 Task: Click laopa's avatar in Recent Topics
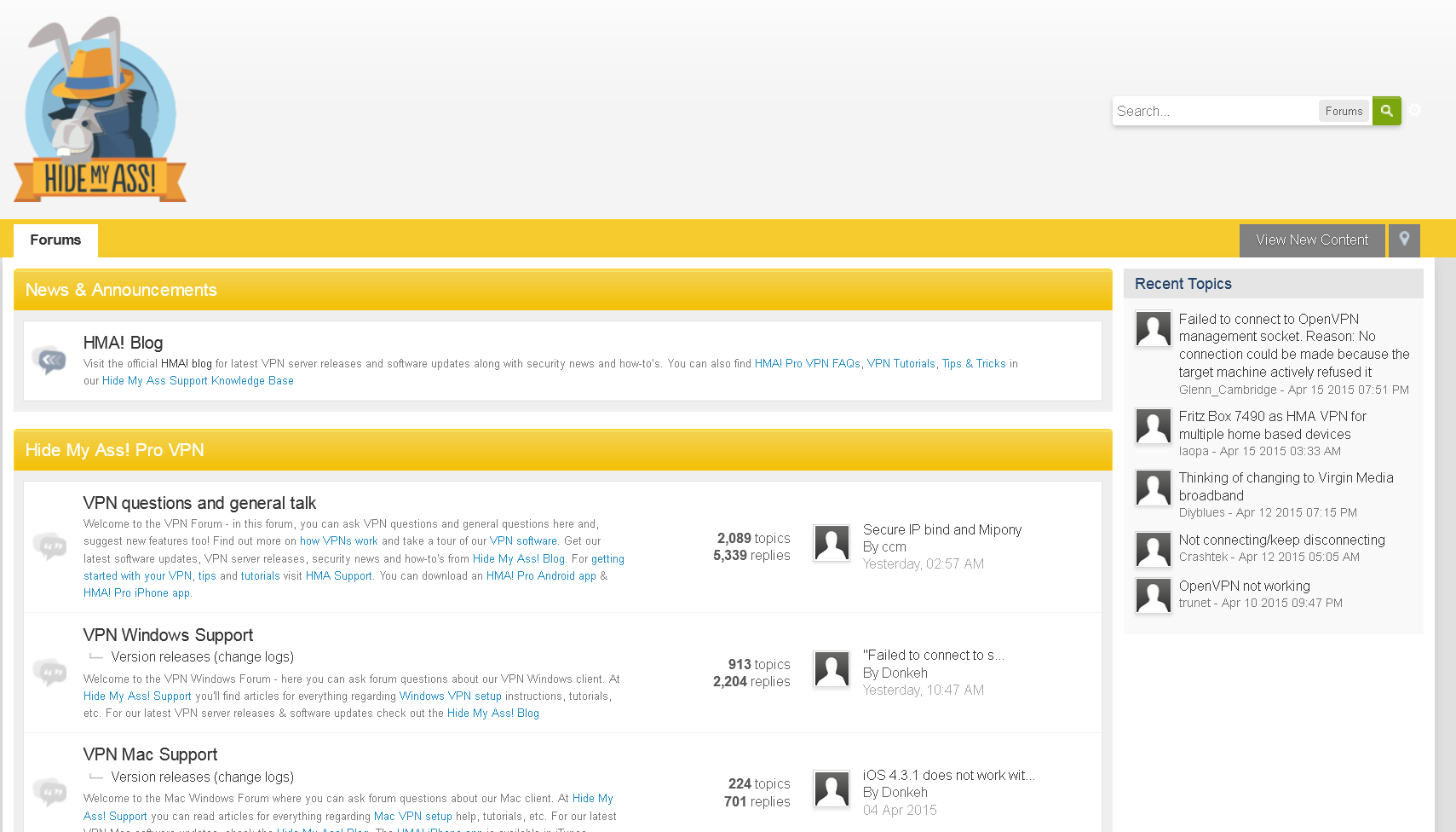pos(1154,426)
